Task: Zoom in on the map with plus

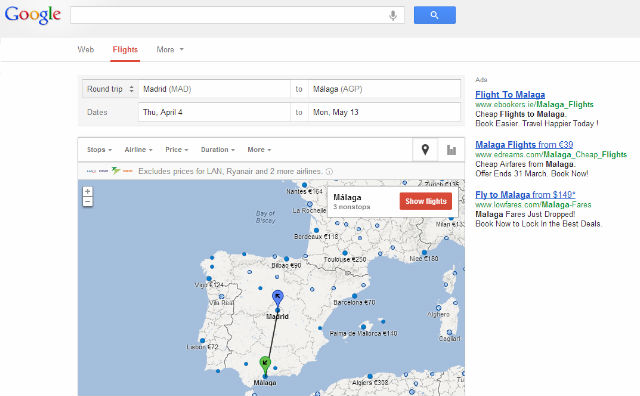Action: (x=87, y=191)
